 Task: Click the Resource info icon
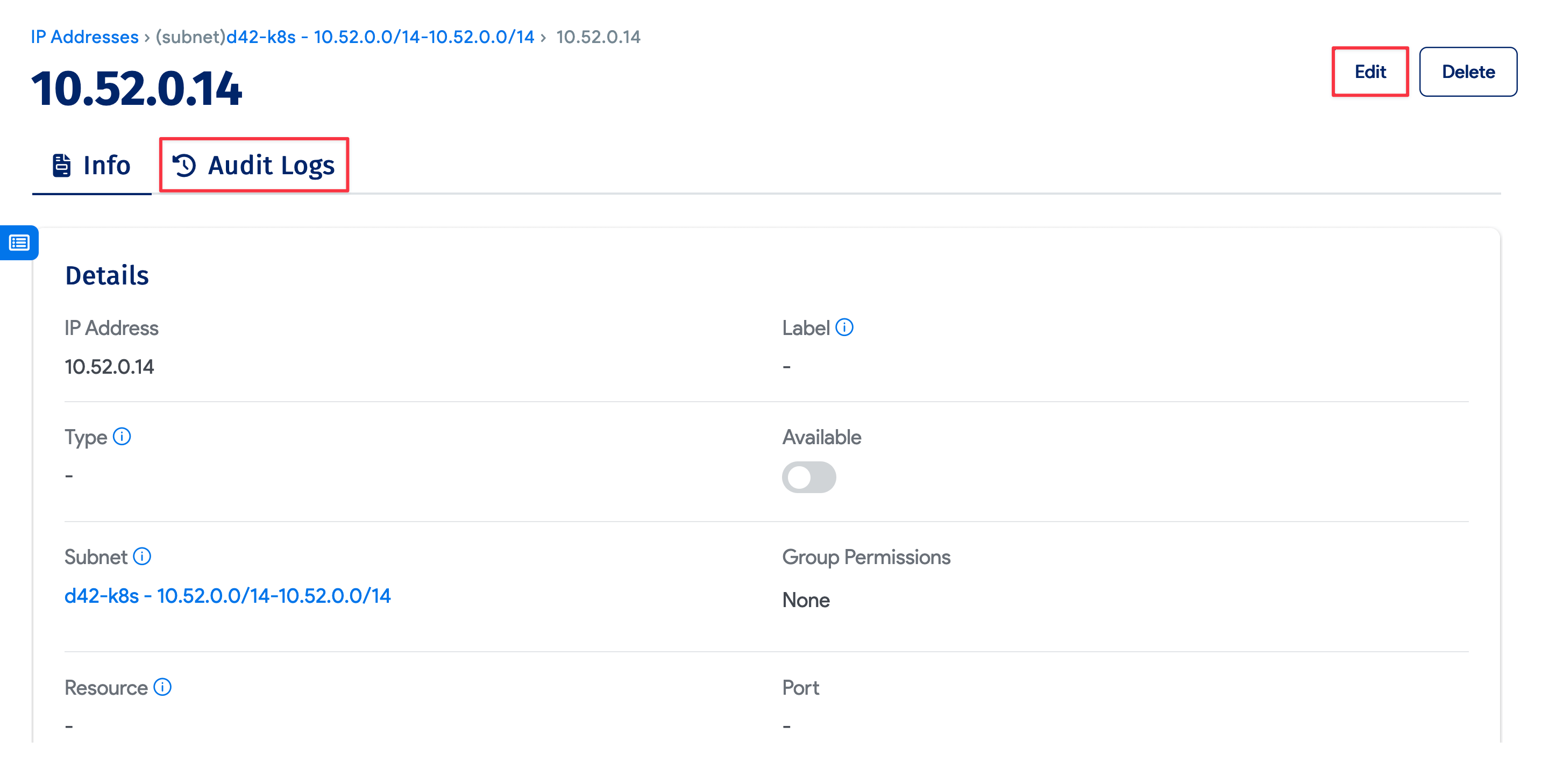point(161,687)
